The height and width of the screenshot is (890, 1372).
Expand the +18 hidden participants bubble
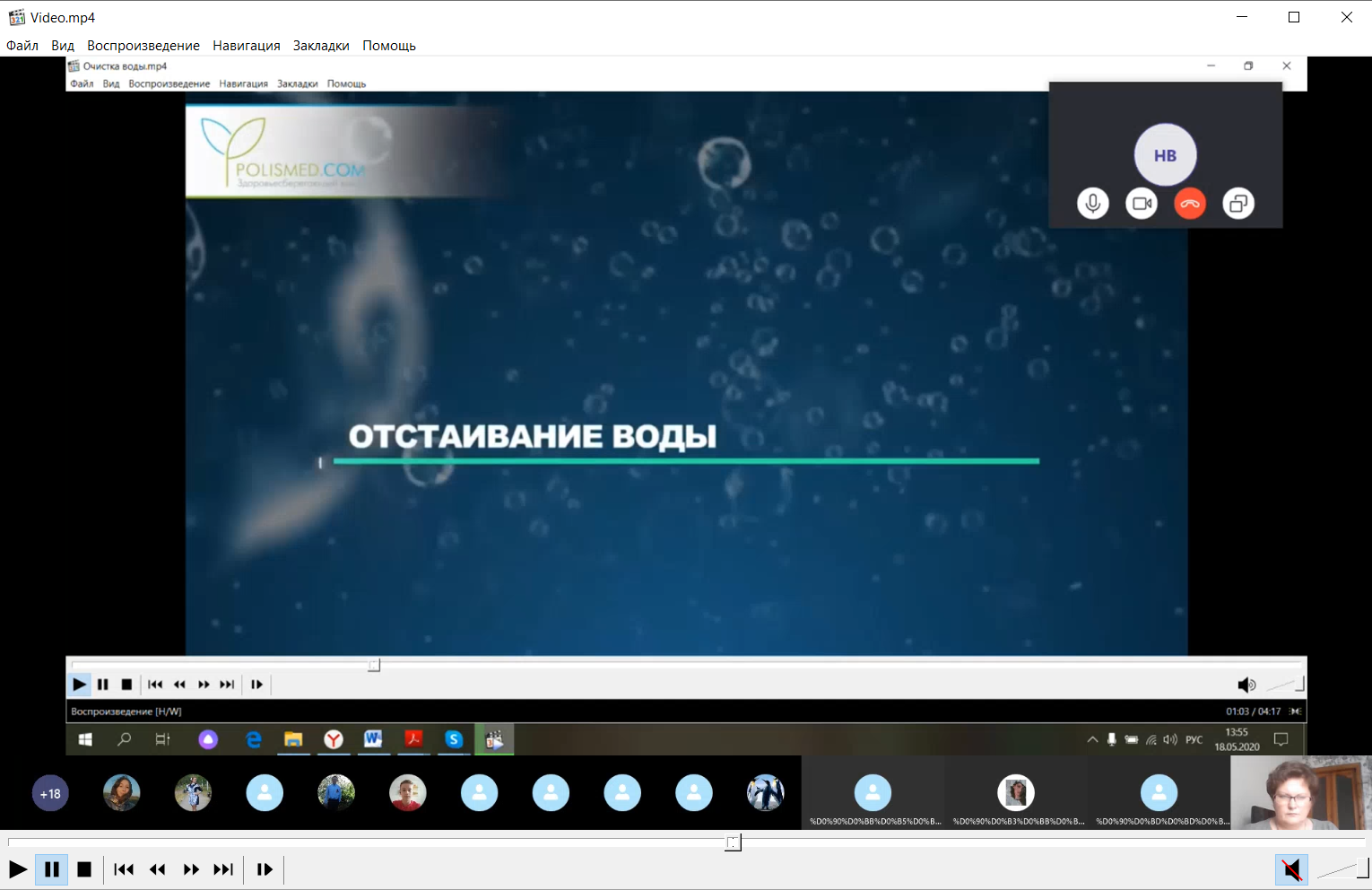[50, 794]
